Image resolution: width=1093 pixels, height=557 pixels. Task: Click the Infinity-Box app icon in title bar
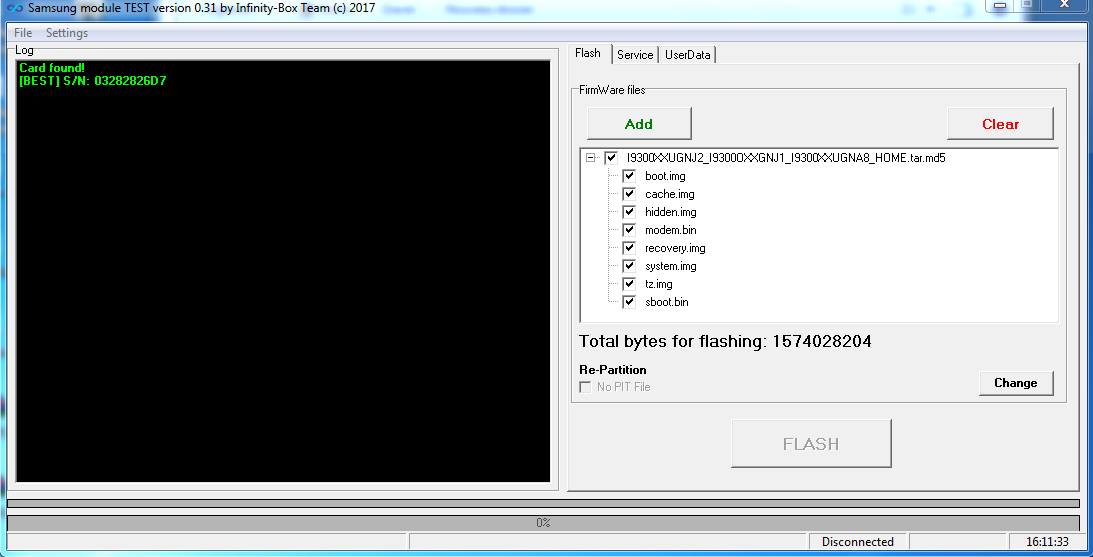click(x=14, y=8)
